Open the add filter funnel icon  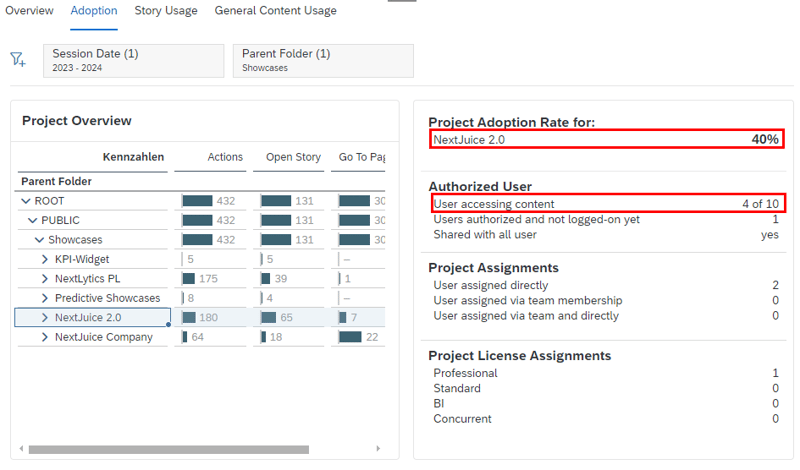point(18,59)
